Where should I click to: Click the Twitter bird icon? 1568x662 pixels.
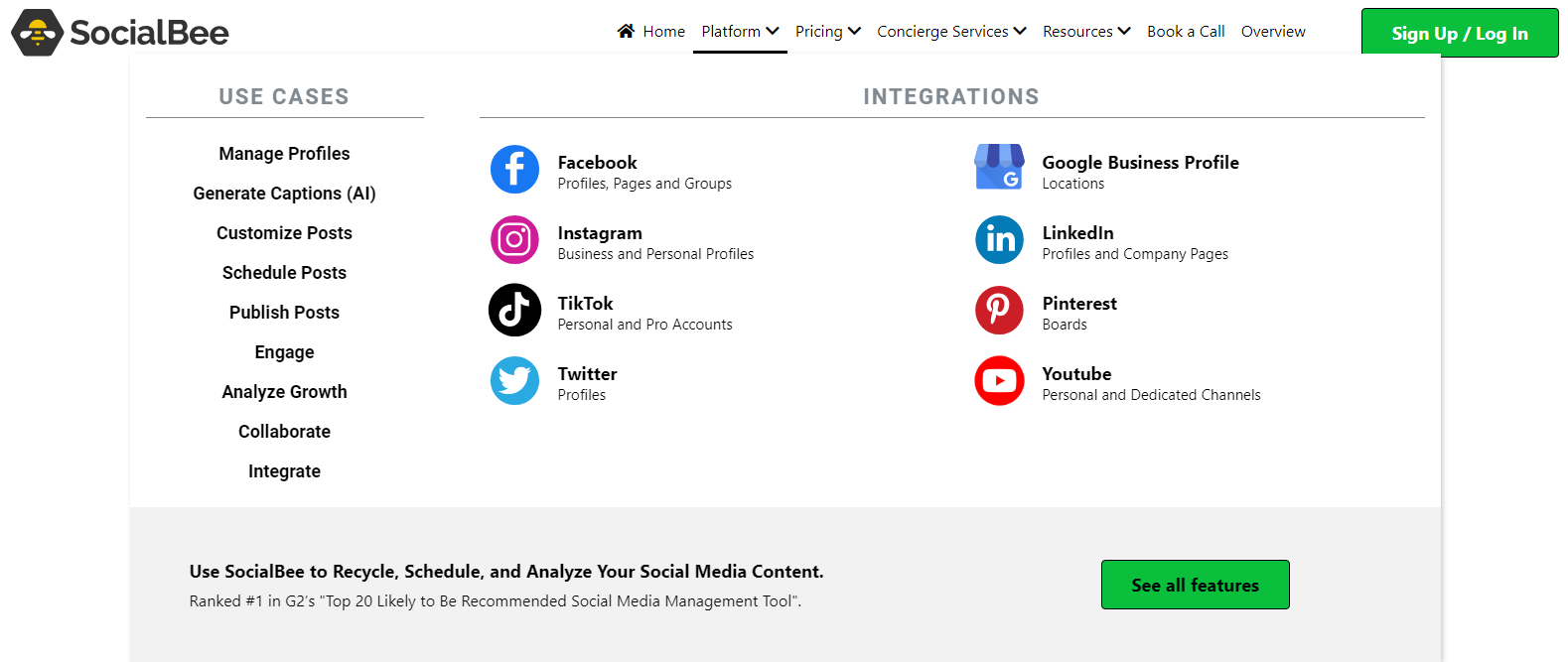tap(514, 381)
